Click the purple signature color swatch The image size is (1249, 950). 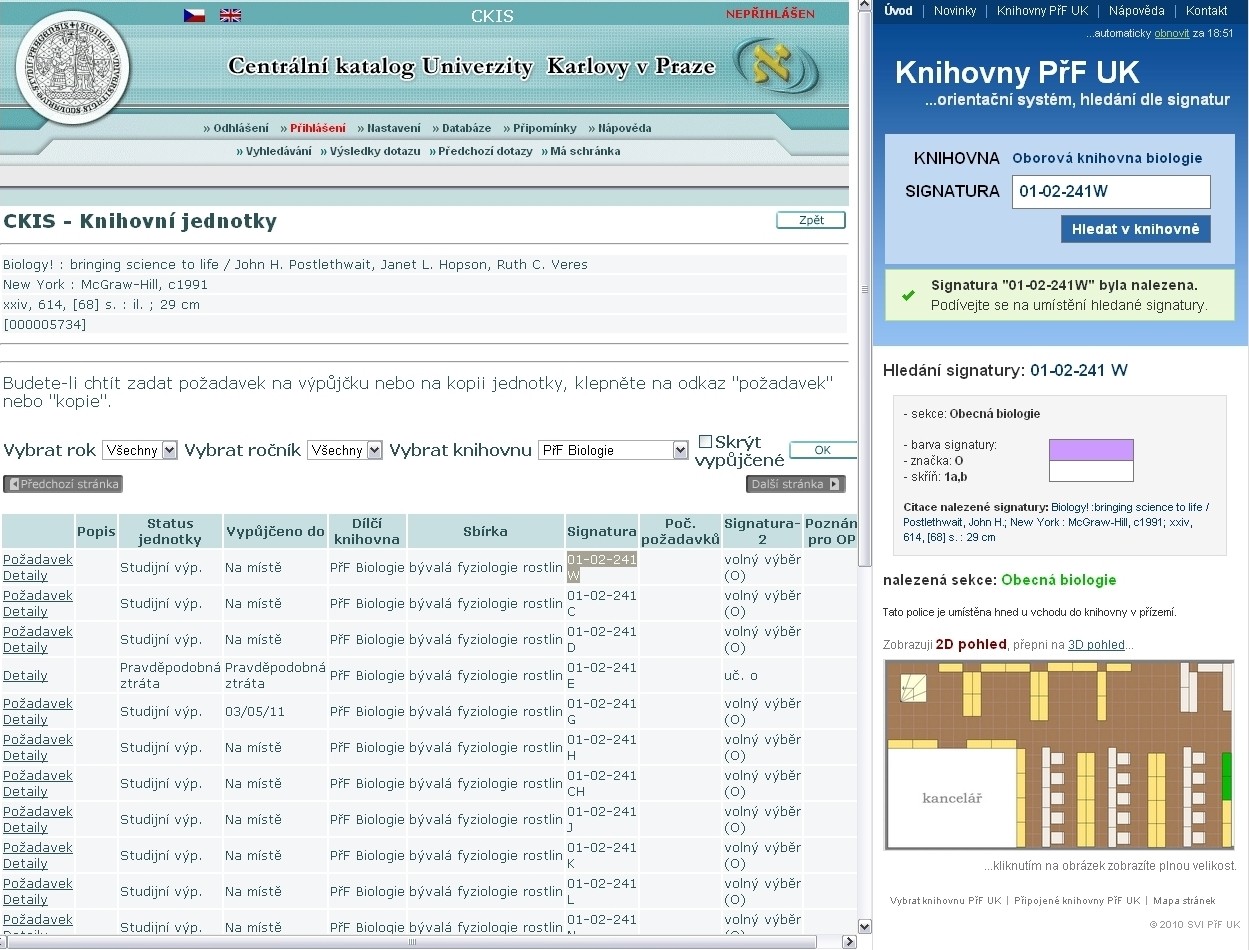pyautogui.click(x=1091, y=450)
